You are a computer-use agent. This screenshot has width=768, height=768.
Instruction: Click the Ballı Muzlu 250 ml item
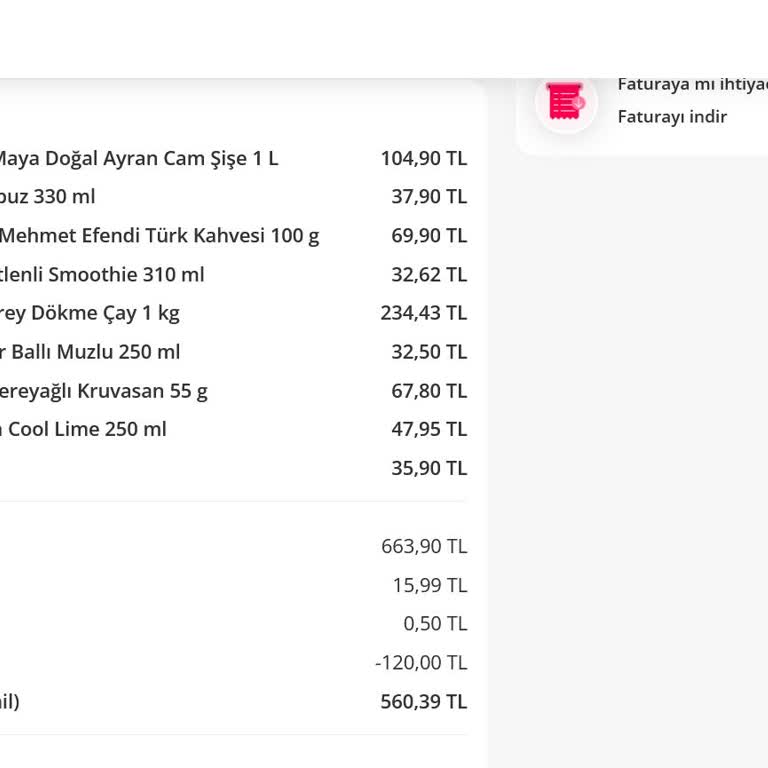(90, 352)
